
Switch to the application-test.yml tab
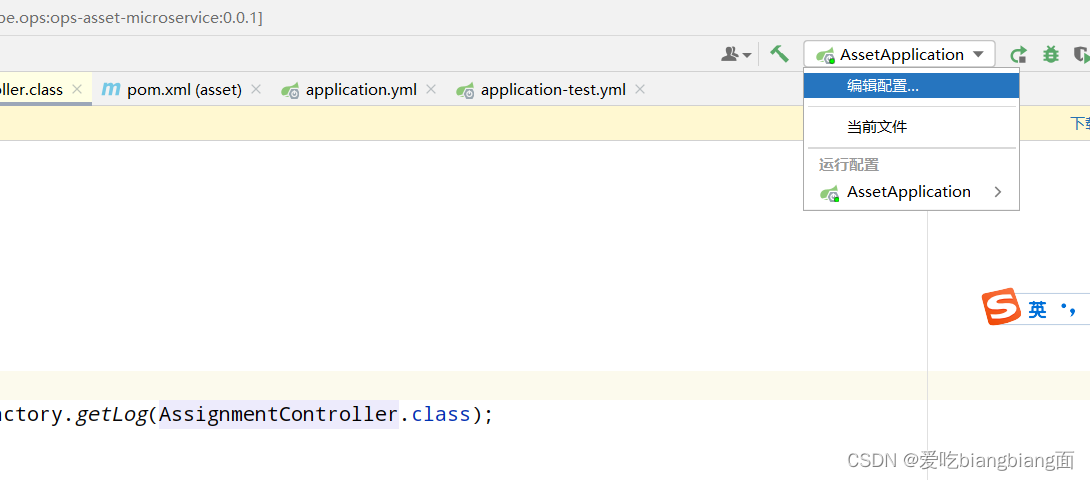pos(553,90)
